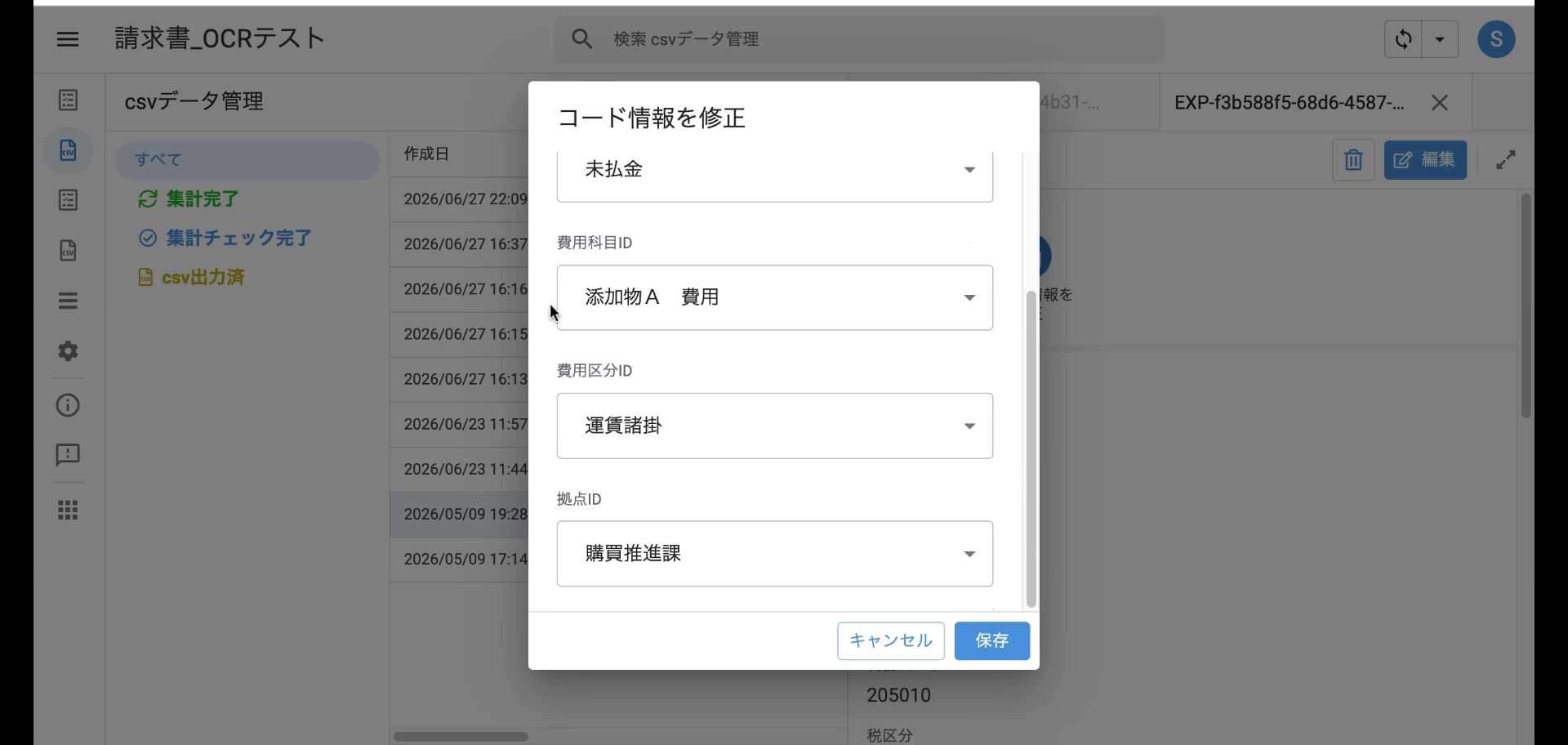Select row 2026/06/27 16:37

(460, 244)
